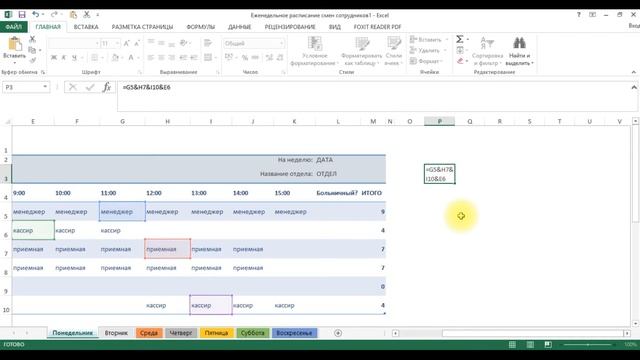Toggle Underline Ч formatting
The height and width of the screenshot is (360, 640).
[x=74, y=58]
